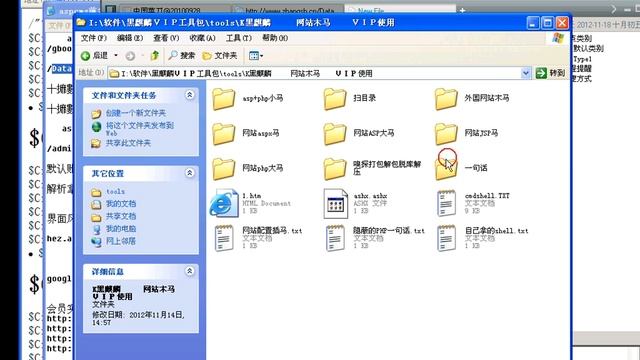
Task: Open the asp+php小马 folder
Action: 247,98
